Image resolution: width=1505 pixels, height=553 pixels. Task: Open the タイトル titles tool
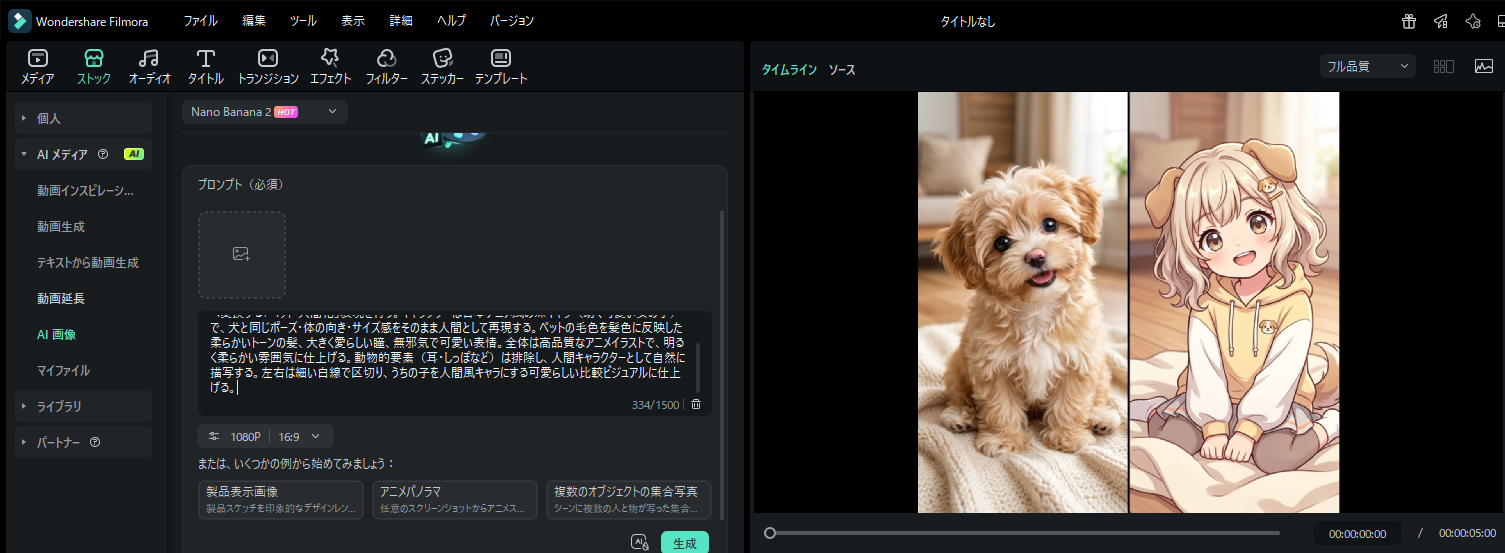pyautogui.click(x=206, y=66)
